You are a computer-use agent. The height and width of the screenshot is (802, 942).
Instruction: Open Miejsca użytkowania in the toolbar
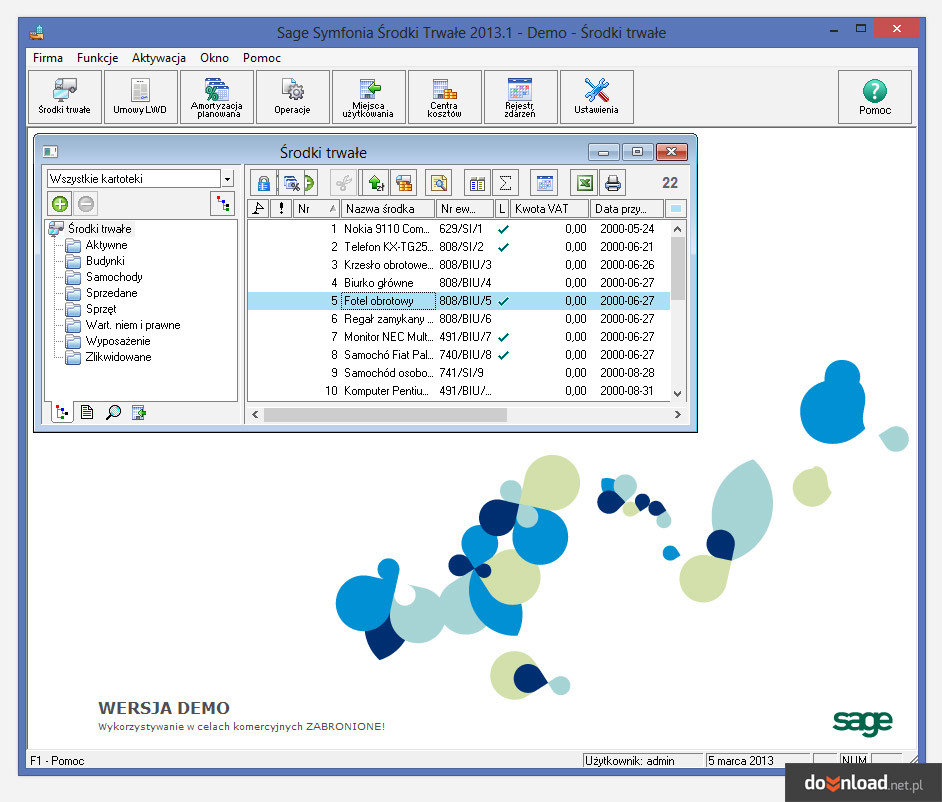[369, 97]
